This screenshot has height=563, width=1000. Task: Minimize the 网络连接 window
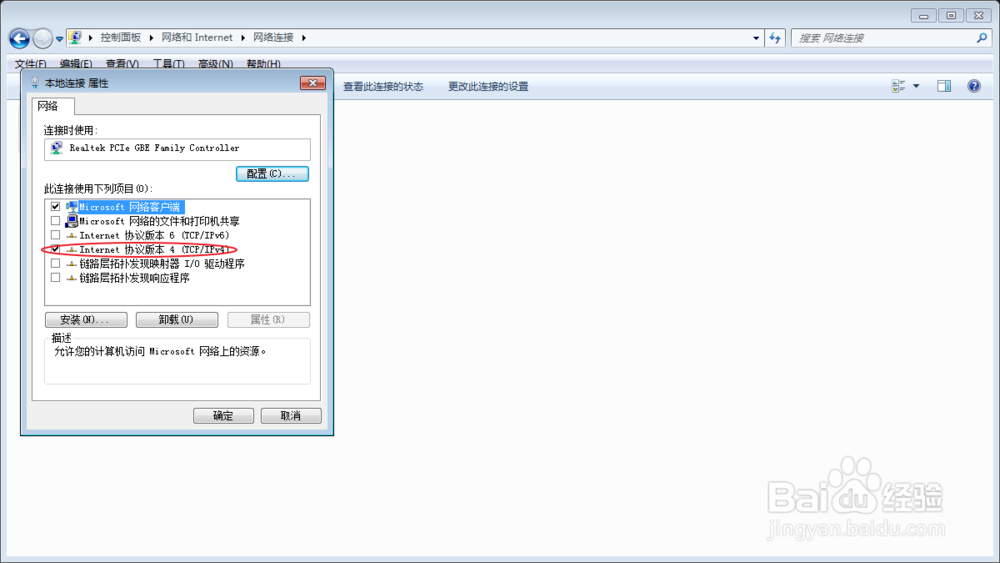coord(923,15)
